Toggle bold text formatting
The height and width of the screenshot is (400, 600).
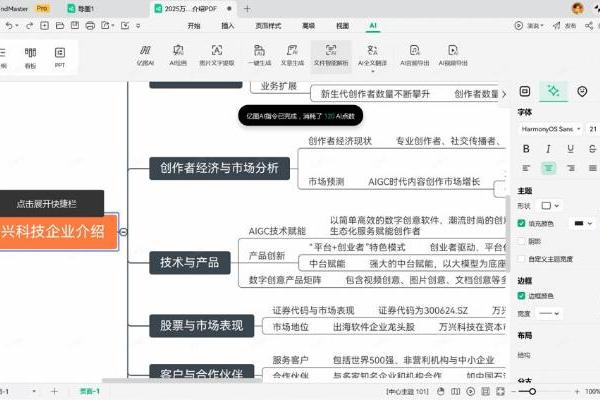coord(526,149)
